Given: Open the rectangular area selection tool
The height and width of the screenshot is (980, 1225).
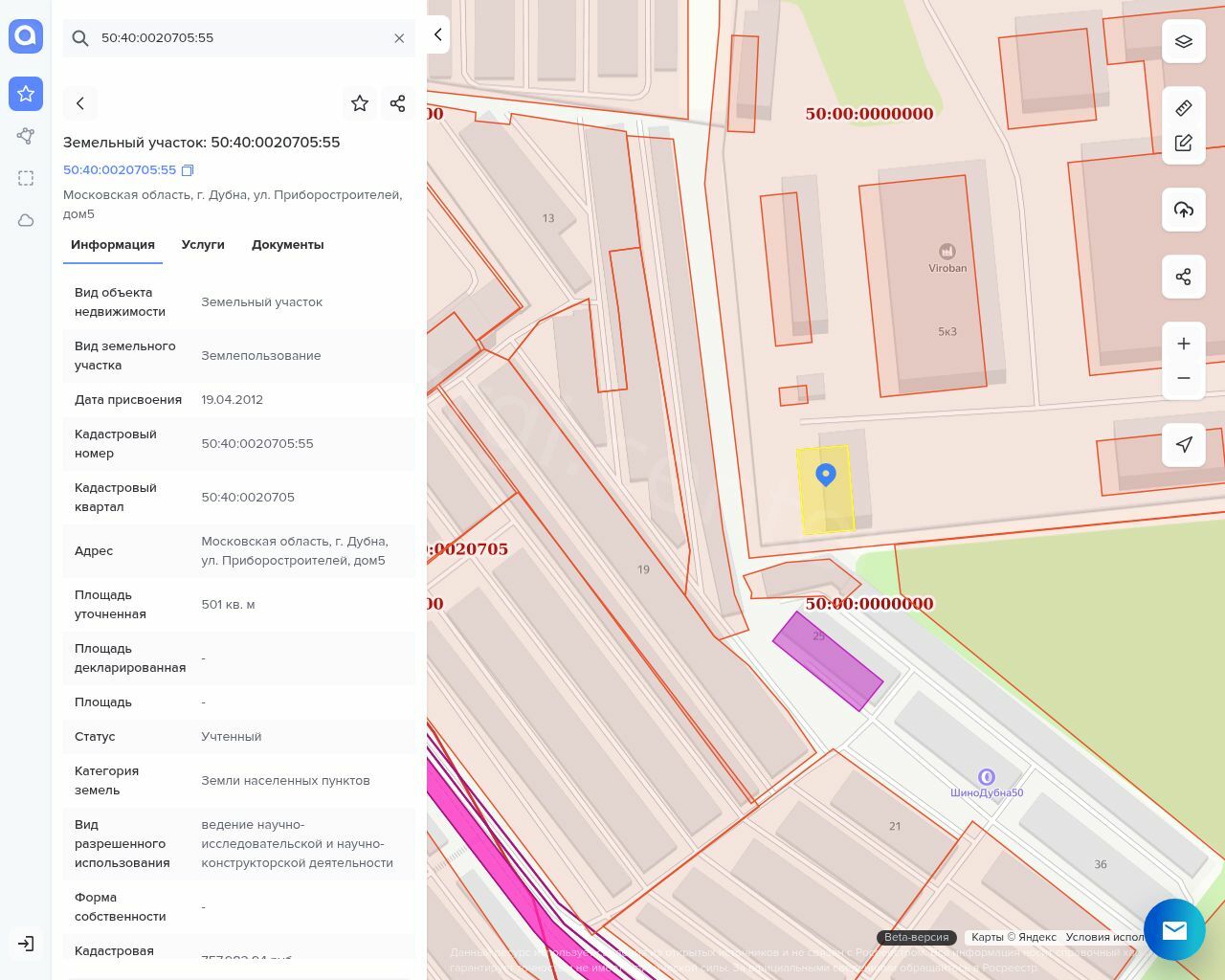Looking at the screenshot, I should pyautogui.click(x=26, y=178).
